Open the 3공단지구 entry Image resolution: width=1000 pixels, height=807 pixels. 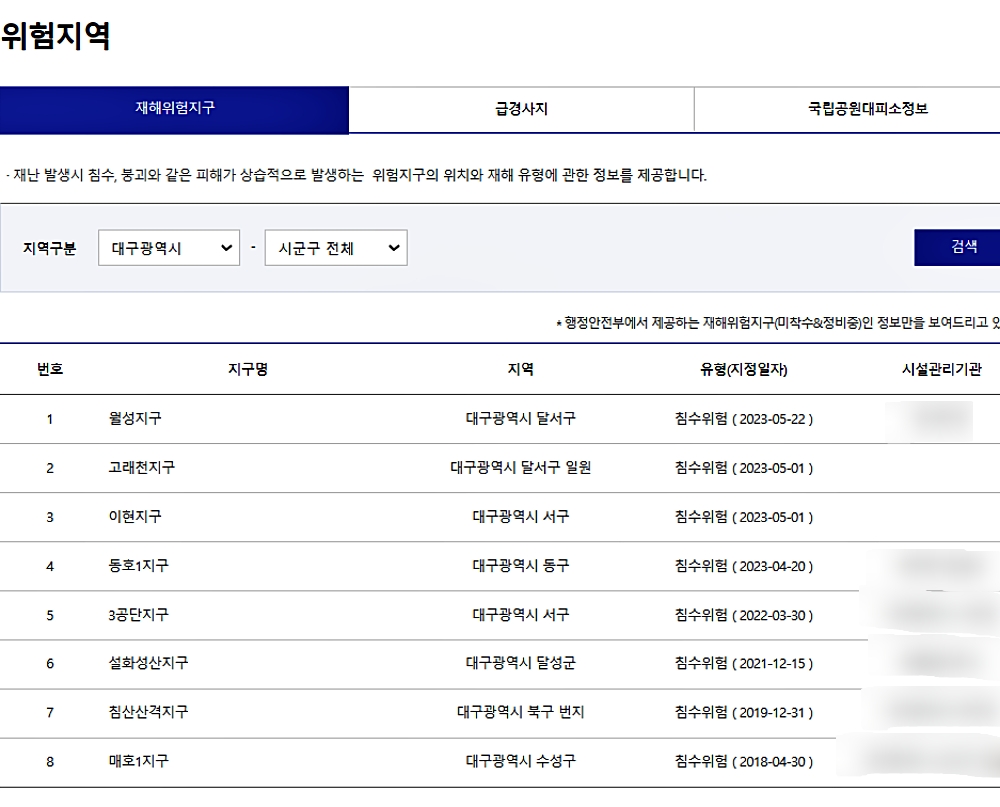point(139,615)
